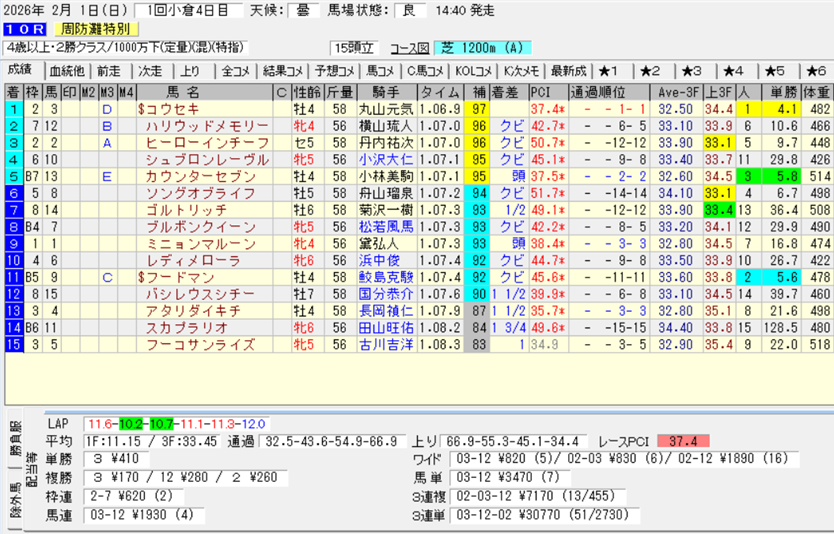Click the D mark beside コウセキ
Image resolution: width=834 pixels, height=534 pixels.
107,109
